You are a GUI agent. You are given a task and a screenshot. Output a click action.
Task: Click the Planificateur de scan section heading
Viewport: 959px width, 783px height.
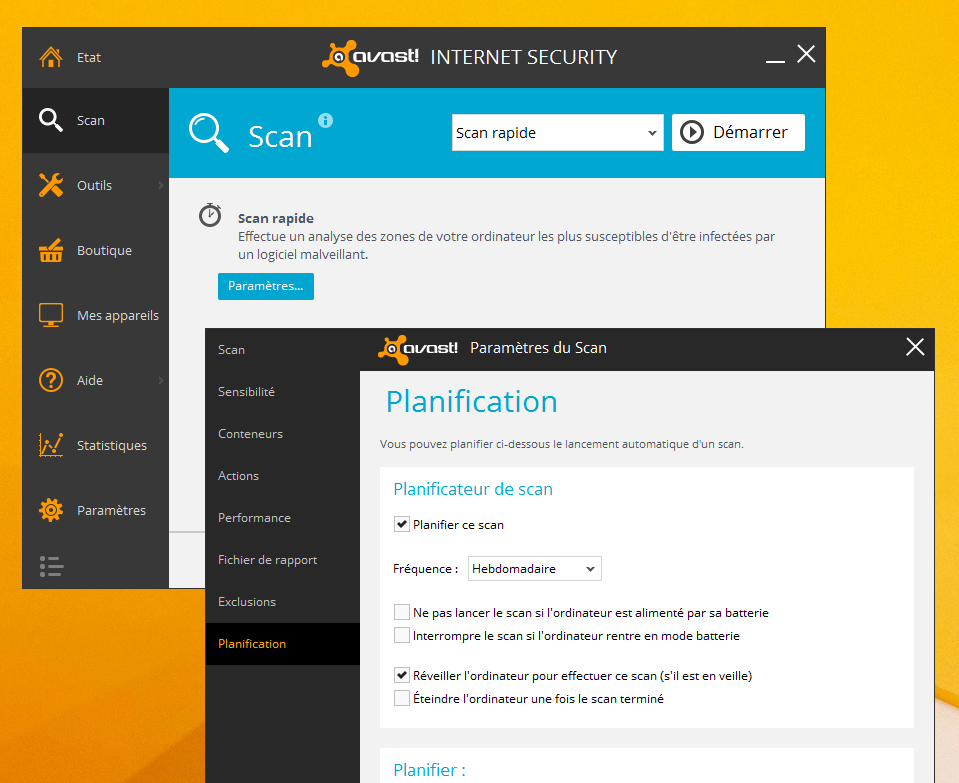[473, 489]
